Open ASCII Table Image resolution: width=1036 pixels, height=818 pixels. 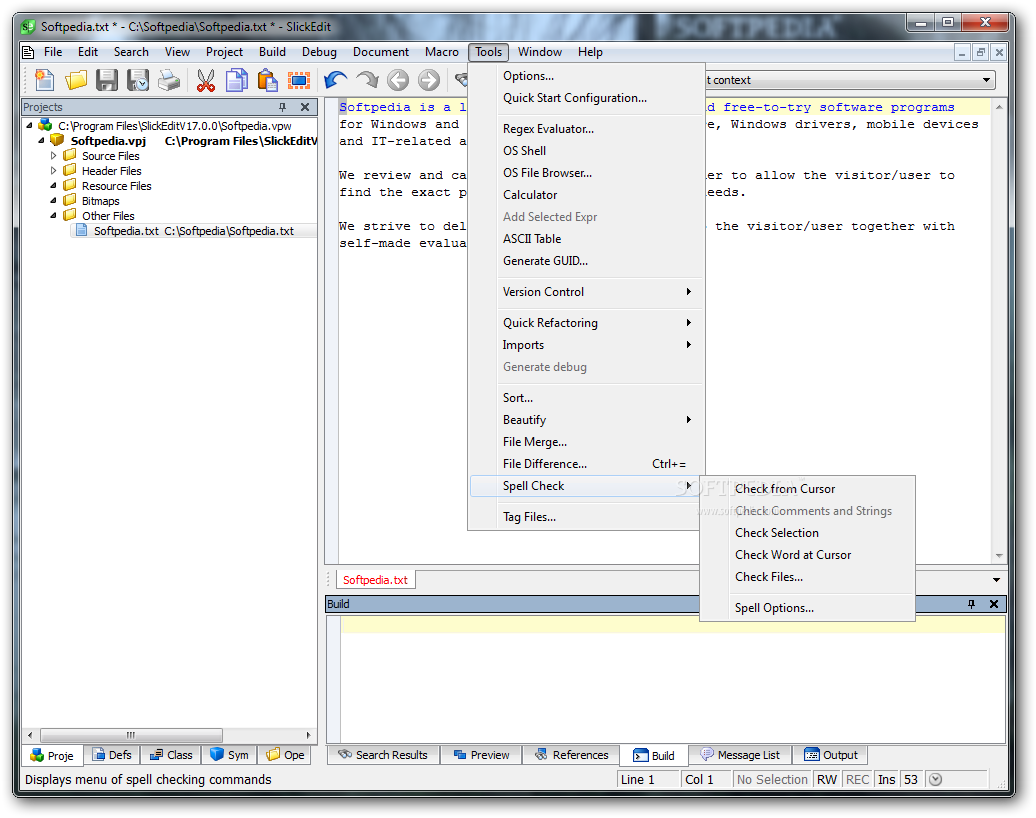pos(587,239)
